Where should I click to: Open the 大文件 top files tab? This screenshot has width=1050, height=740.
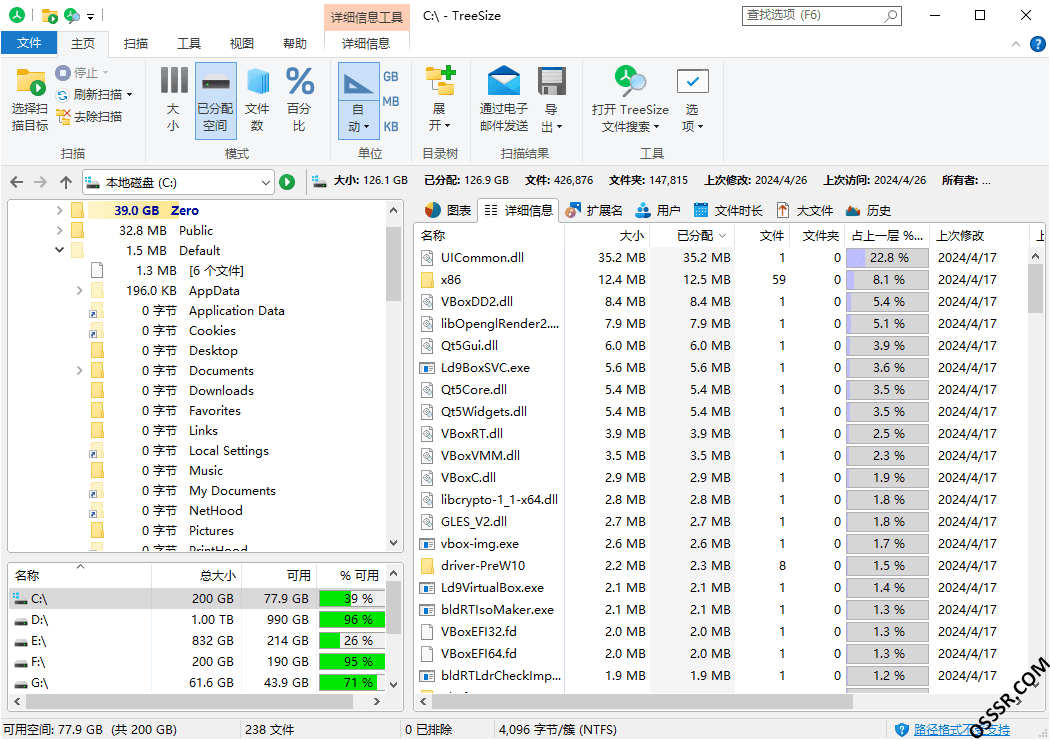click(804, 210)
